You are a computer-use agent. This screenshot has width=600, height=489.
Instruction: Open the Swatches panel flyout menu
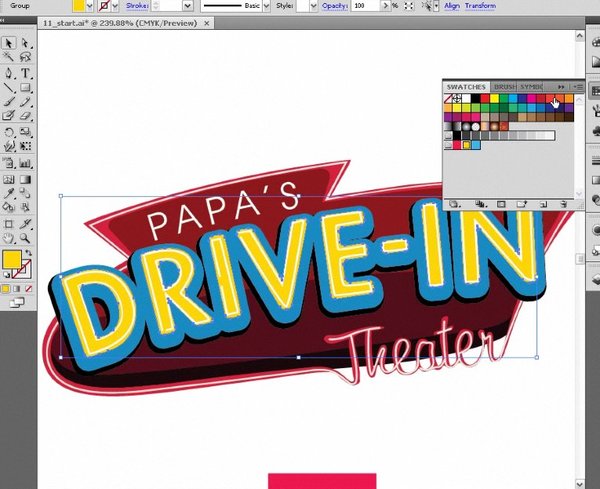578,87
